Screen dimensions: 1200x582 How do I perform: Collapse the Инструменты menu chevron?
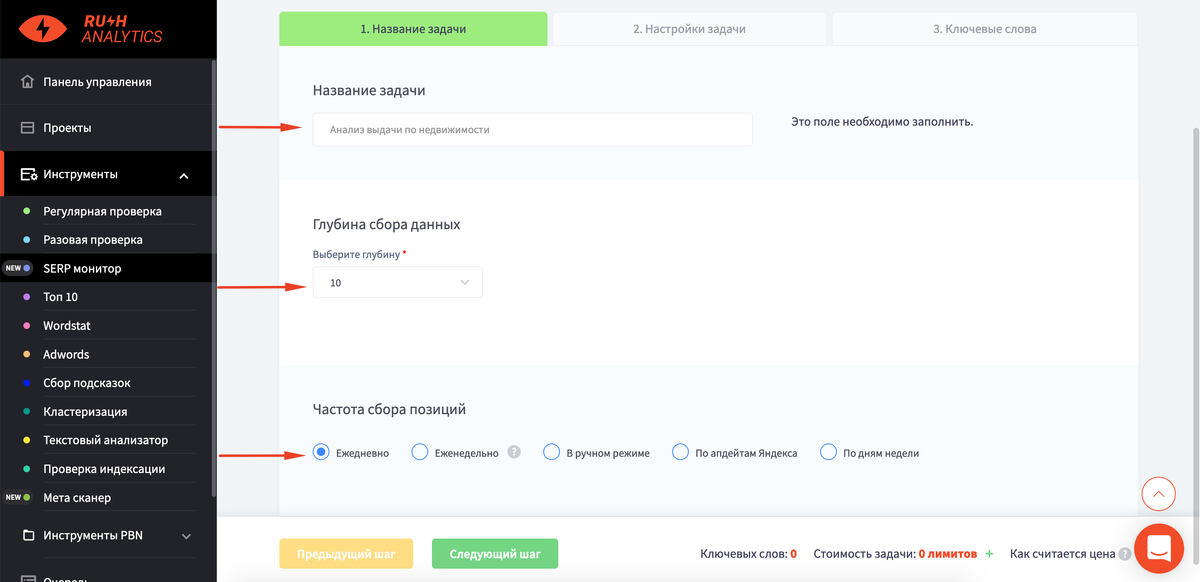pos(184,176)
